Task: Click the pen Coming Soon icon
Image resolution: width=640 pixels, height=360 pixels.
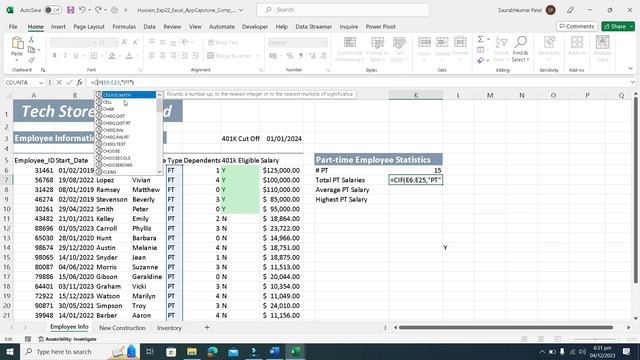Action: [570, 10]
